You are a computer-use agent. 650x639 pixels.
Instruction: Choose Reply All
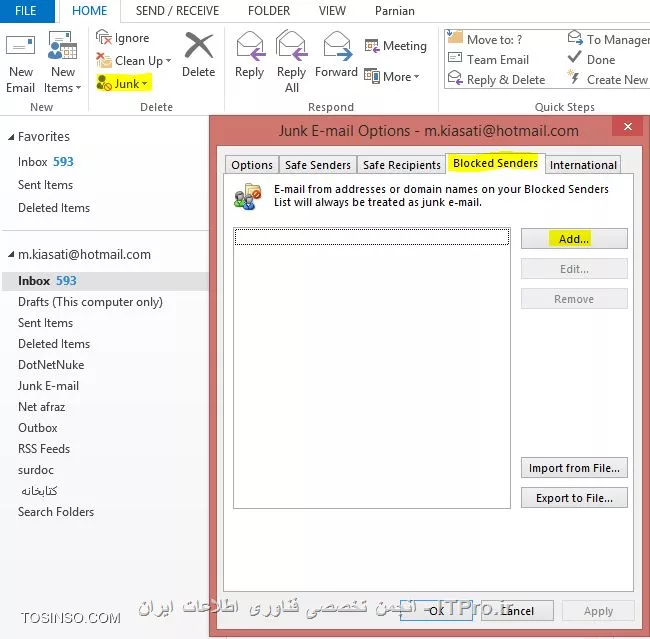coord(291,62)
